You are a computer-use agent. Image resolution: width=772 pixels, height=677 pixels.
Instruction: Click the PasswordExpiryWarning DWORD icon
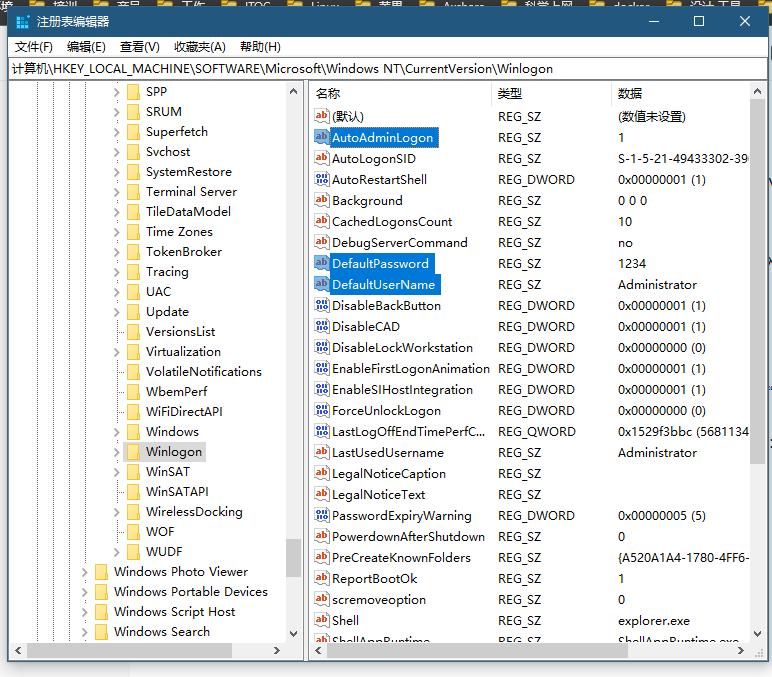(x=322, y=515)
